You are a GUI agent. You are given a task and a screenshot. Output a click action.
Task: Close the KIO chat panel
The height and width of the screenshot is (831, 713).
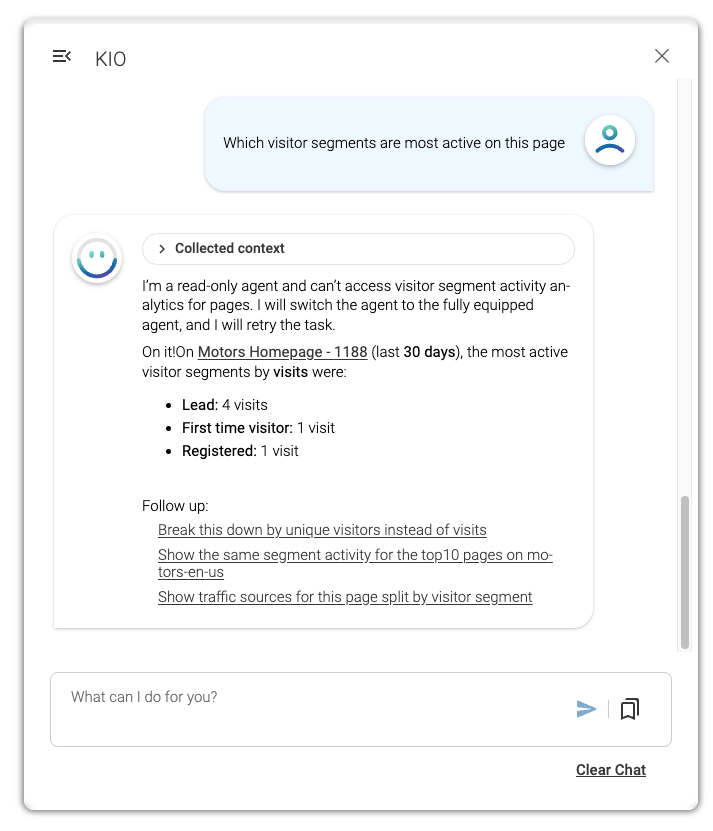[661, 56]
